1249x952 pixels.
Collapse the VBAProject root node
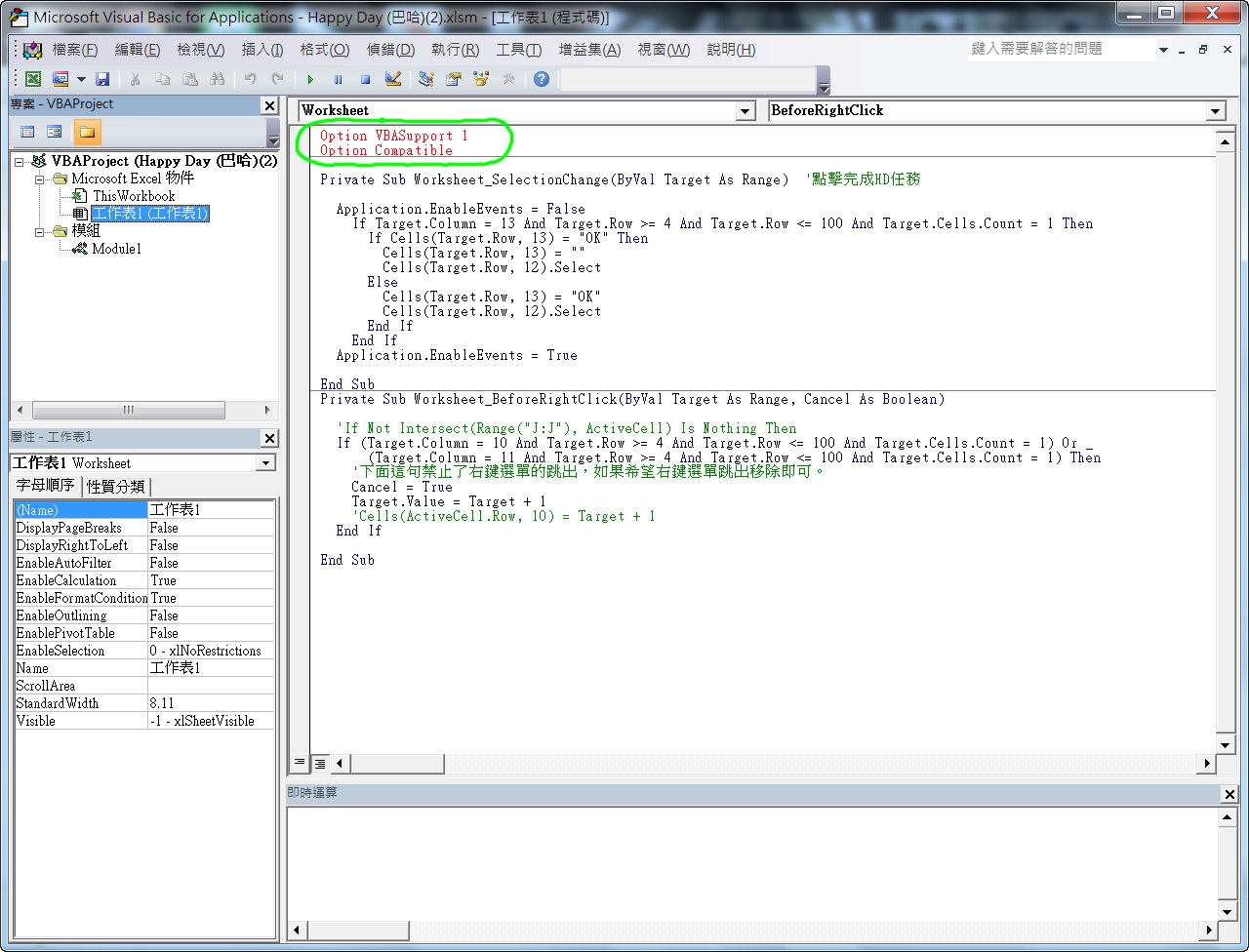(x=20, y=161)
